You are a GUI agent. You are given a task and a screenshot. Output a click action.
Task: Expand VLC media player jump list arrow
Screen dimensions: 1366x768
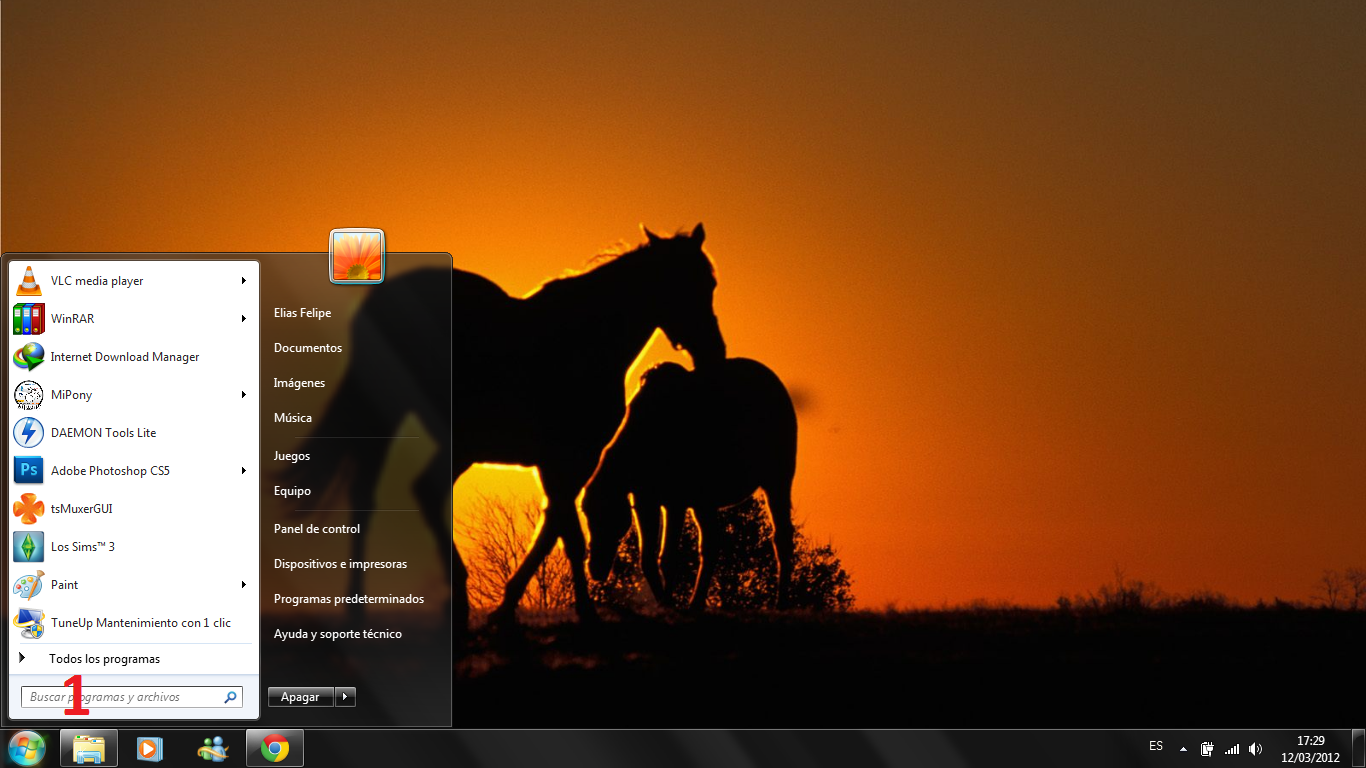[244, 281]
